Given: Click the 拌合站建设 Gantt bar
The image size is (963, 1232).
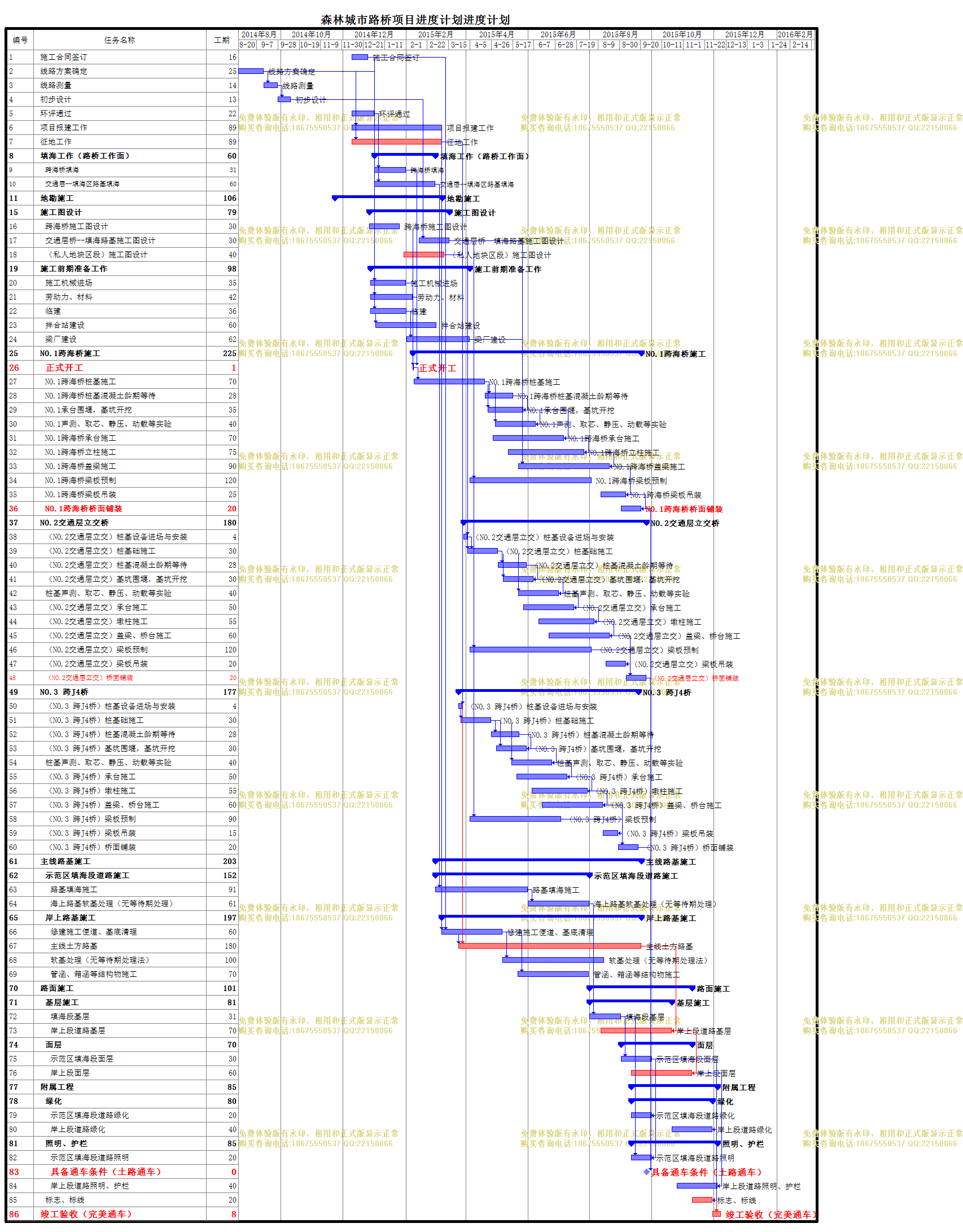Looking at the screenshot, I should pos(406,325).
